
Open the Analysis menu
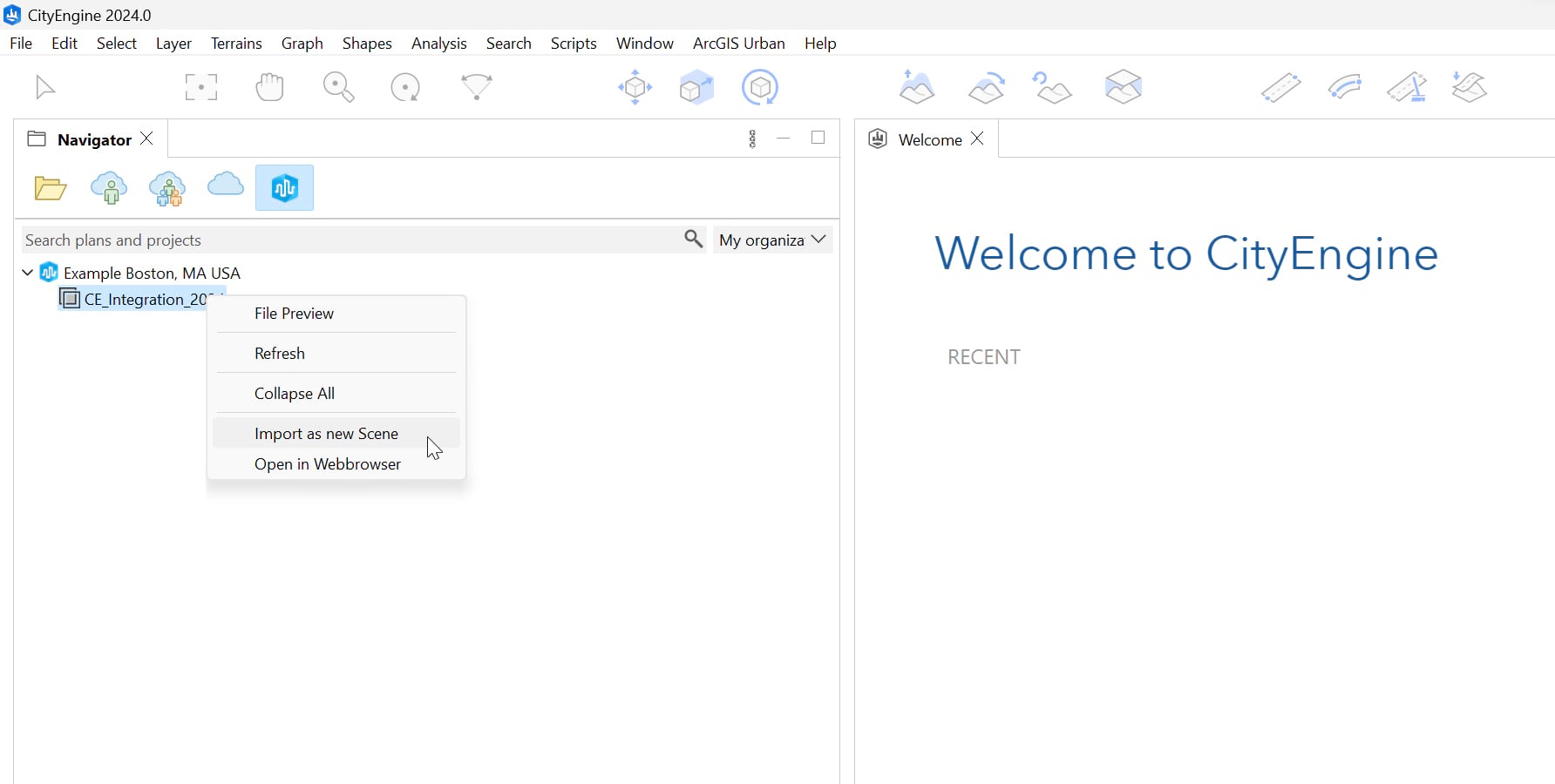pos(439,43)
